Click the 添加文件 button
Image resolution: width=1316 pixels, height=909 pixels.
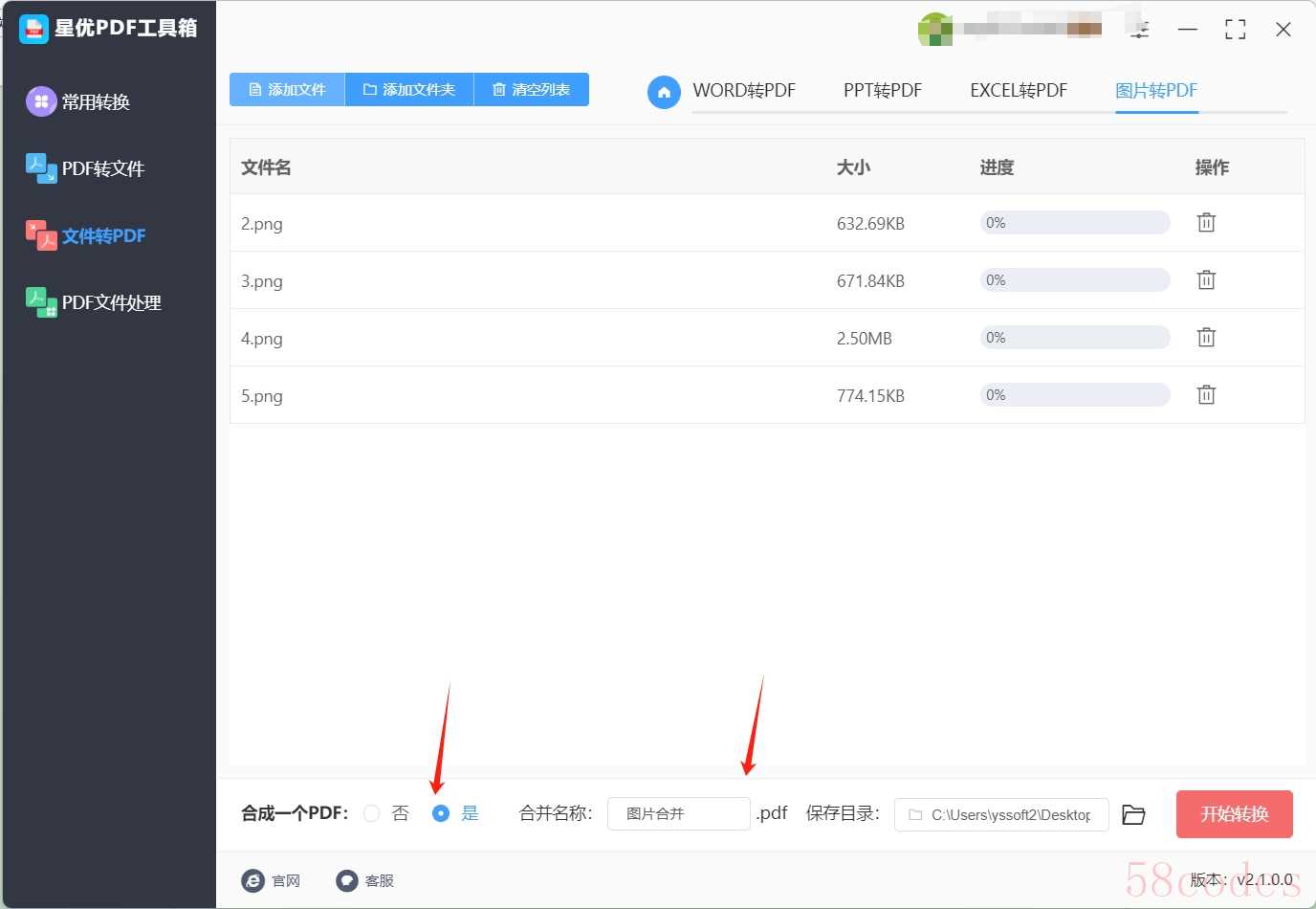287,89
